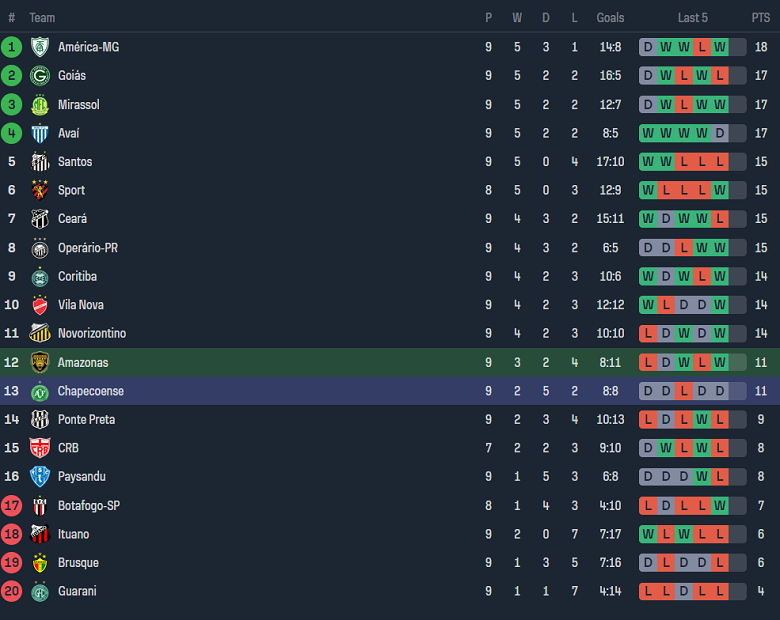The height and width of the screenshot is (620, 780).
Task: Open the Novorizontino team link
Action: click(91, 334)
